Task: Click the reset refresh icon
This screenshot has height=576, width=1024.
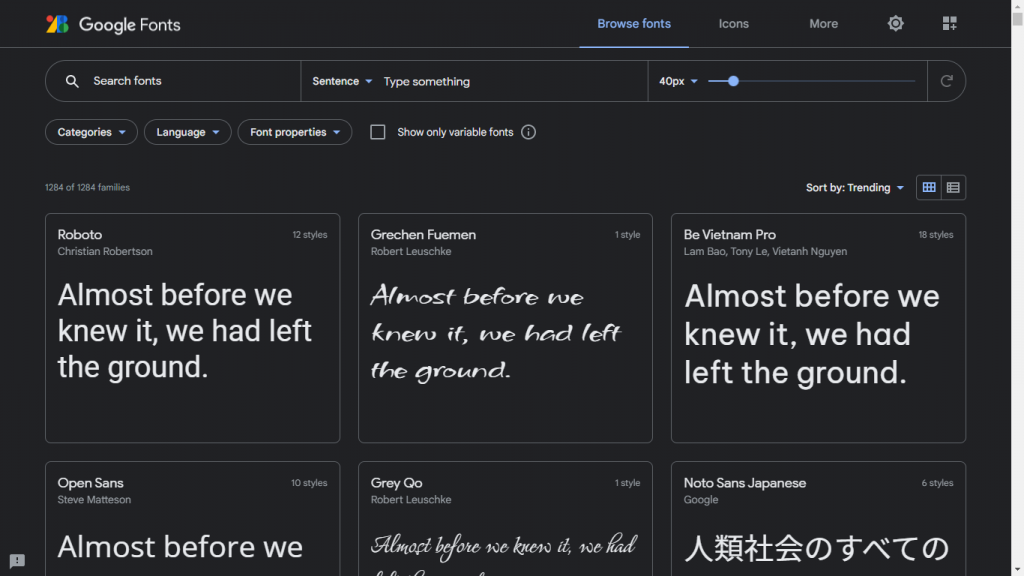Action: [946, 81]
